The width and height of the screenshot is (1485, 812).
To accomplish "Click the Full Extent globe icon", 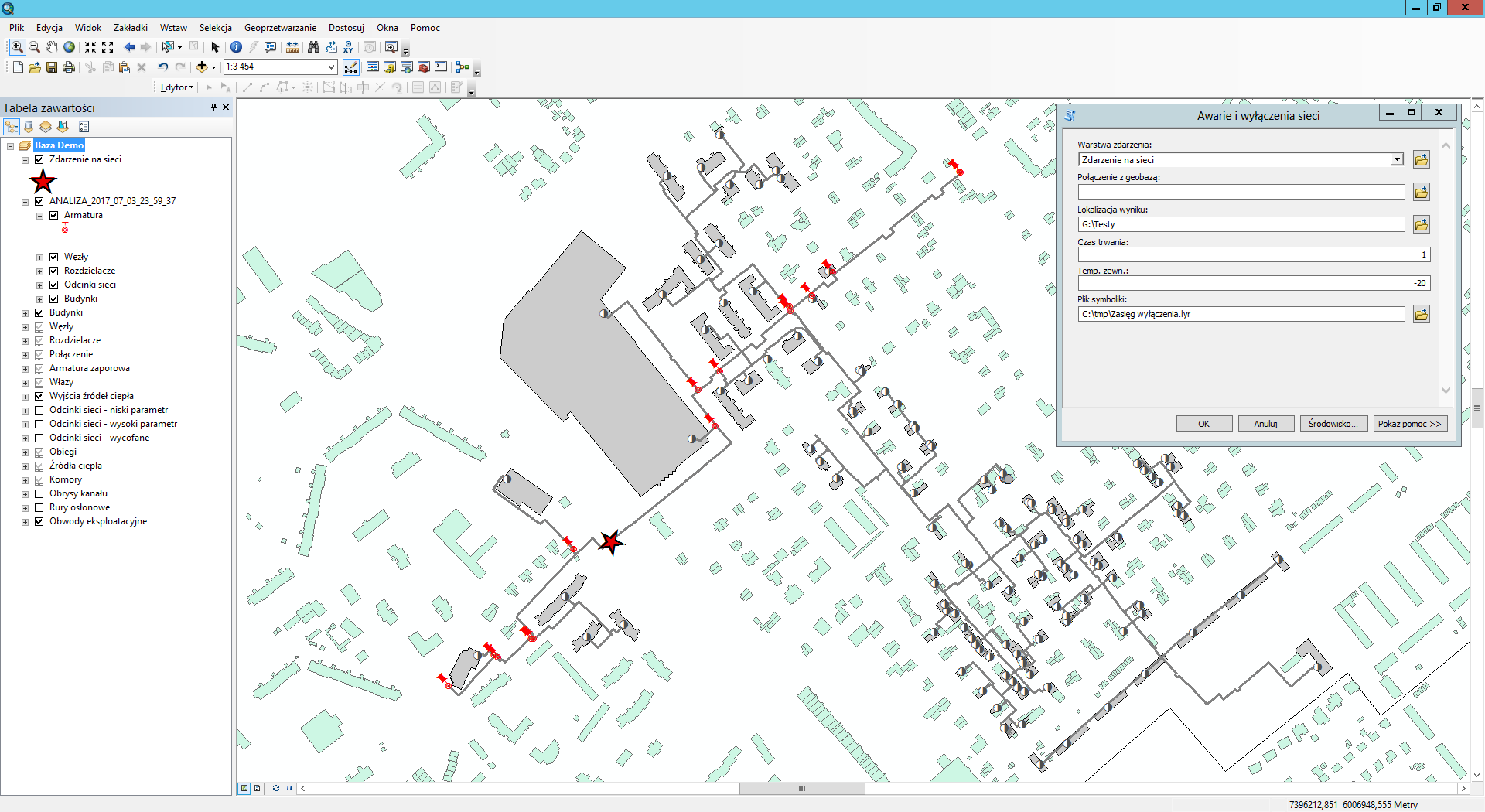I will (x=70, y=47).
